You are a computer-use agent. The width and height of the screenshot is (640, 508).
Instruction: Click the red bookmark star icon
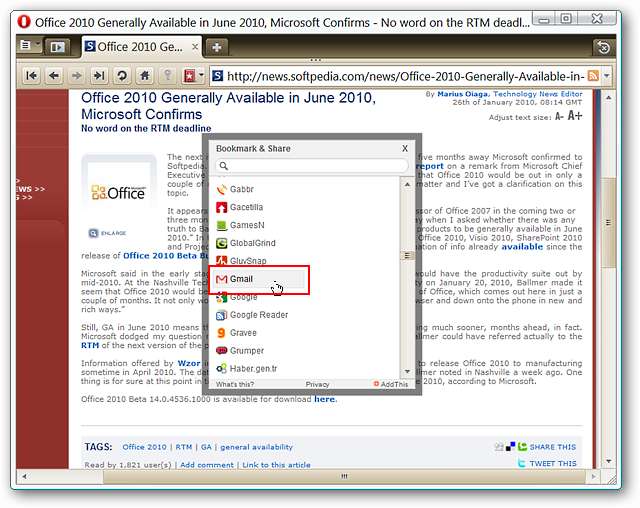189,76
